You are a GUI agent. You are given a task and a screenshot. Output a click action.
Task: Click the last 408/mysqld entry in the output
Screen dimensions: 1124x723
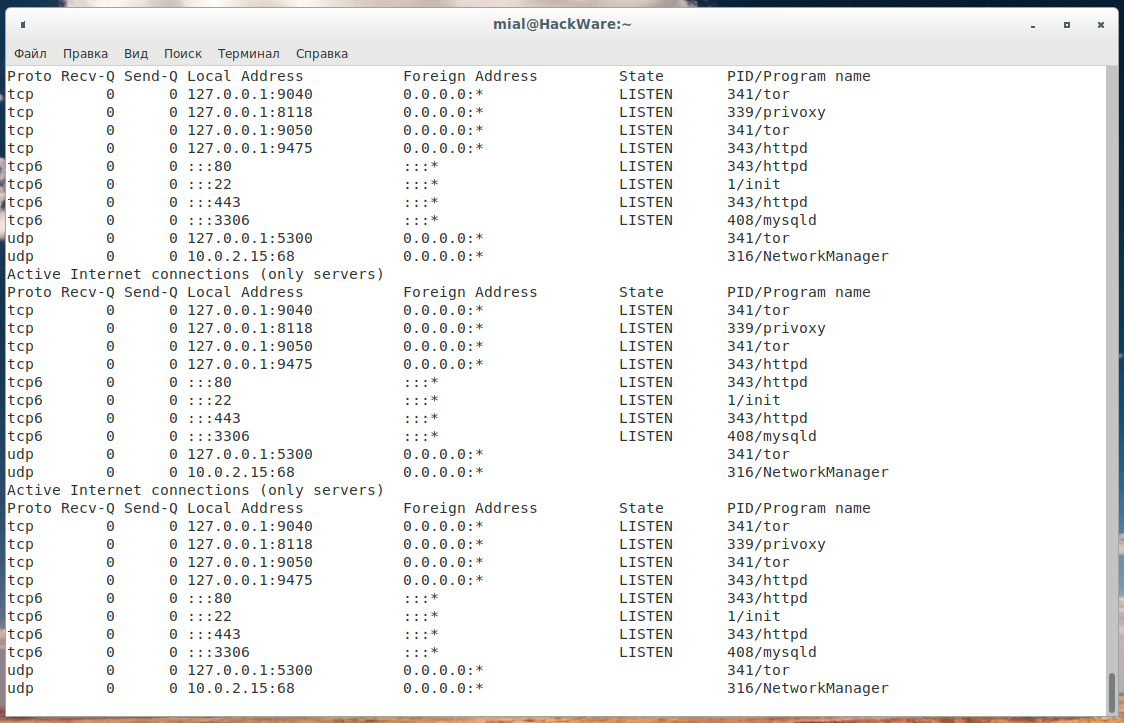[x=771, y=652]
